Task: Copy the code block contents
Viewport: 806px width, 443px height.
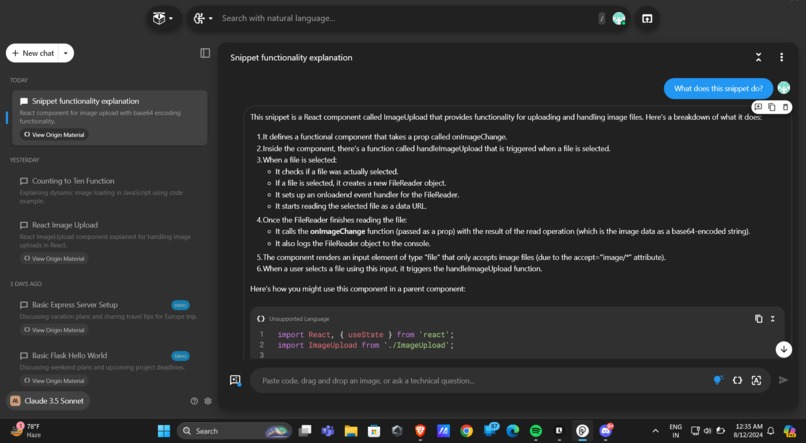Action: point(758,319)
